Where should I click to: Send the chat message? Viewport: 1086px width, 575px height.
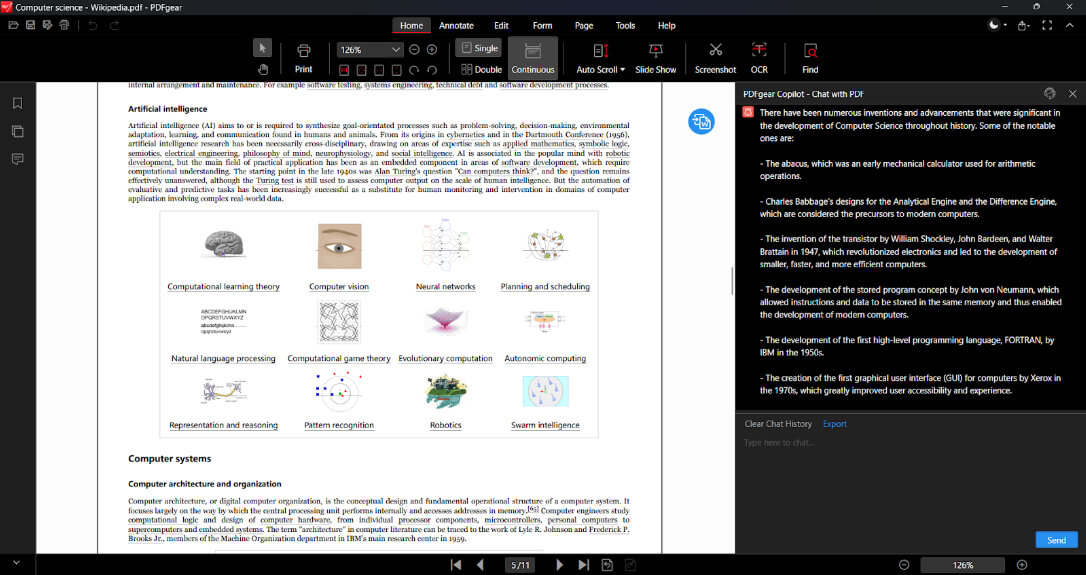[x=1056, y=540]
